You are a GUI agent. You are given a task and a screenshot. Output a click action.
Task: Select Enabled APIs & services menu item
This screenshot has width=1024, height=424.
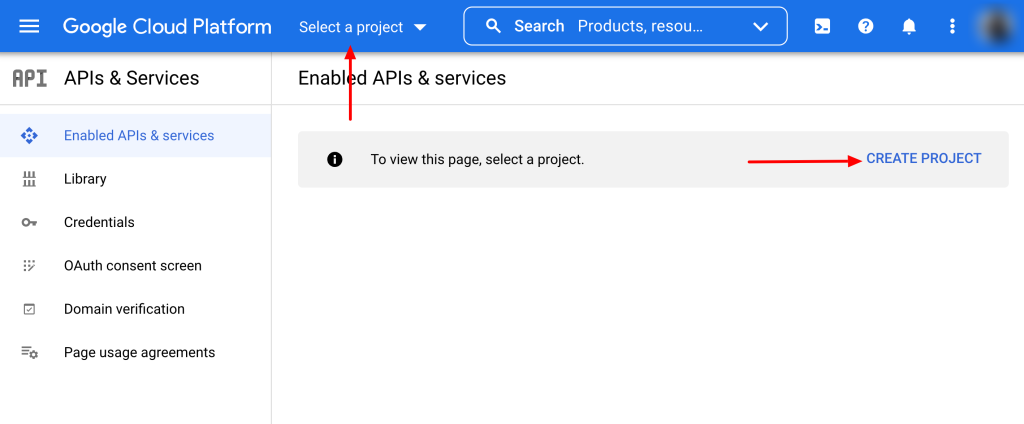136,135
